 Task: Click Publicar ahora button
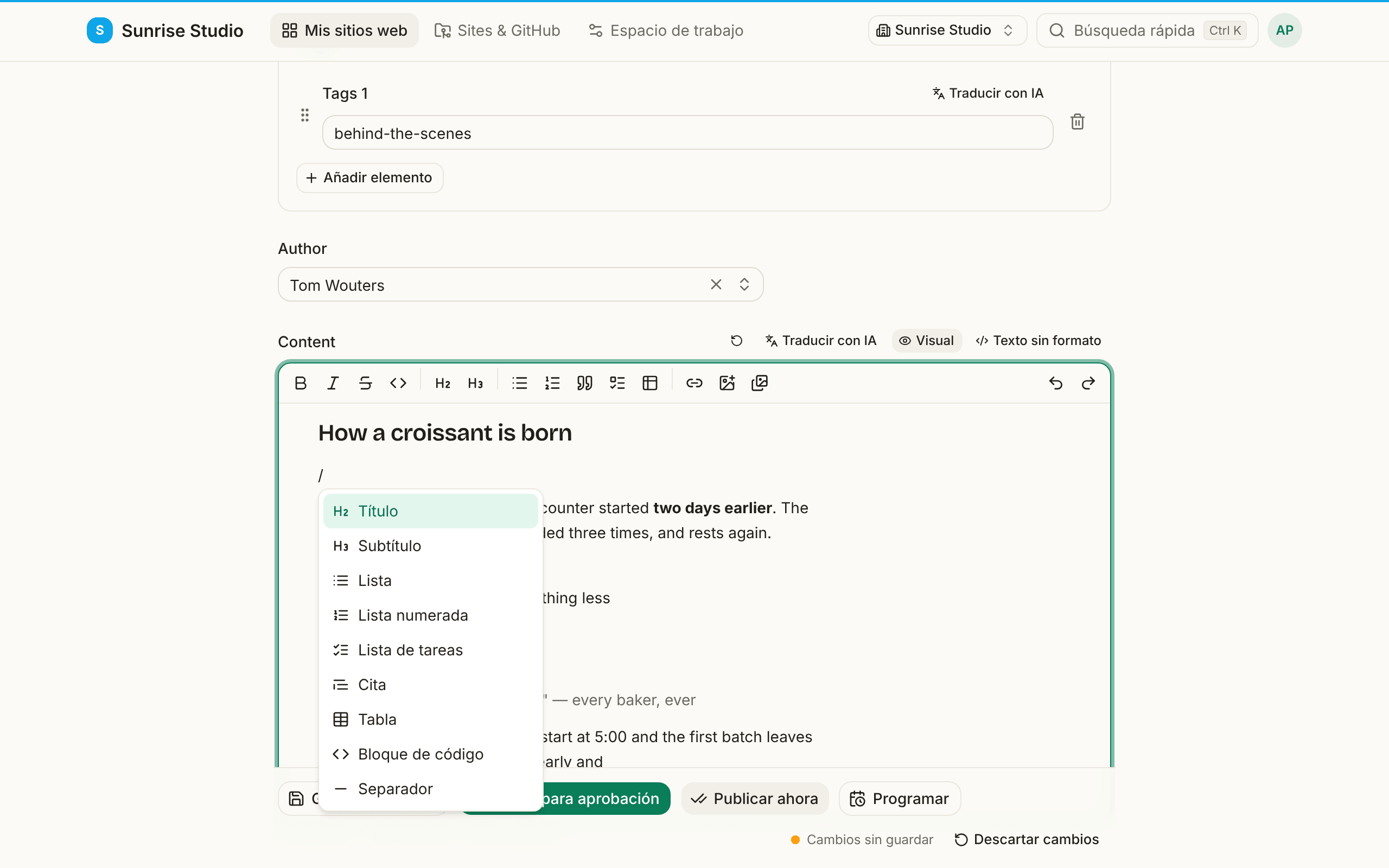(755, 799)
